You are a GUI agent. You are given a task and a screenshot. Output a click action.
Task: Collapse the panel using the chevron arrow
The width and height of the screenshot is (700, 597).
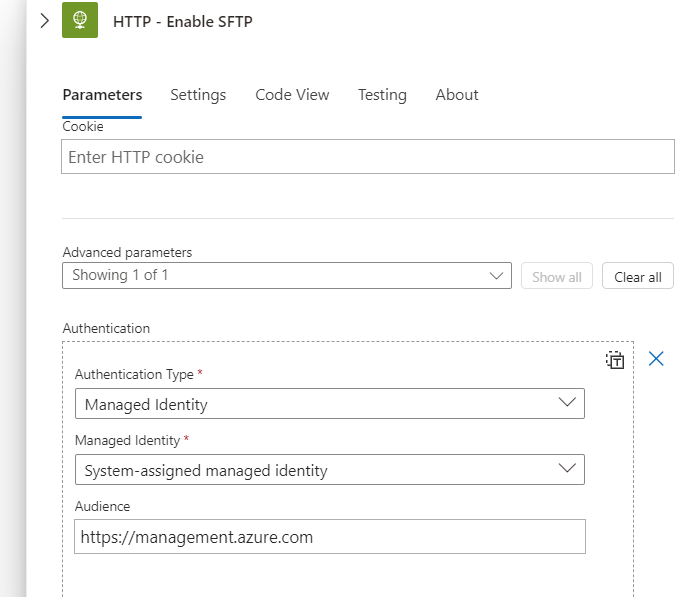tap(44, 21)
